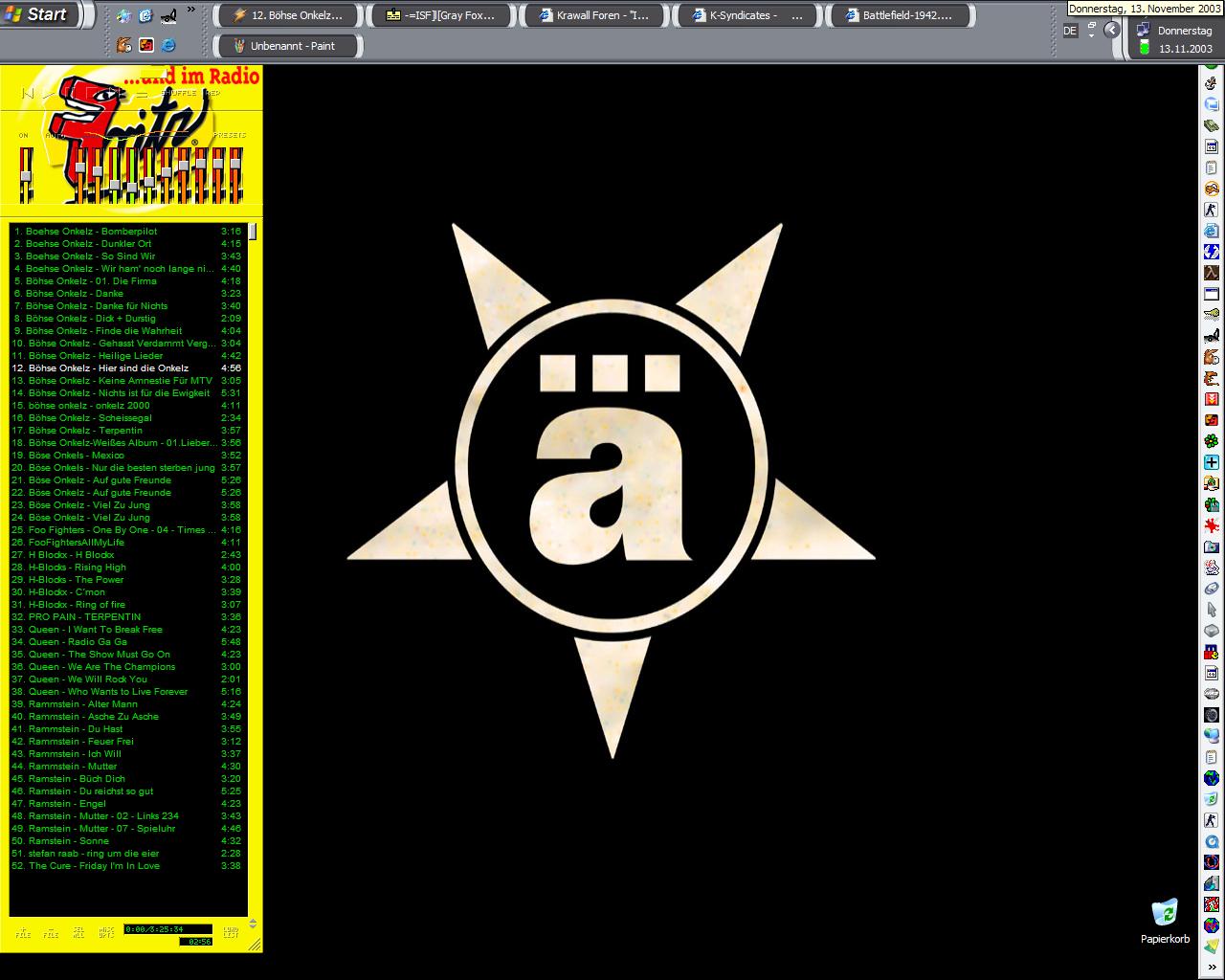
Task: Switch to 12. Böhse Onkelz taskbar button
Action: click(x=286, y=15)
